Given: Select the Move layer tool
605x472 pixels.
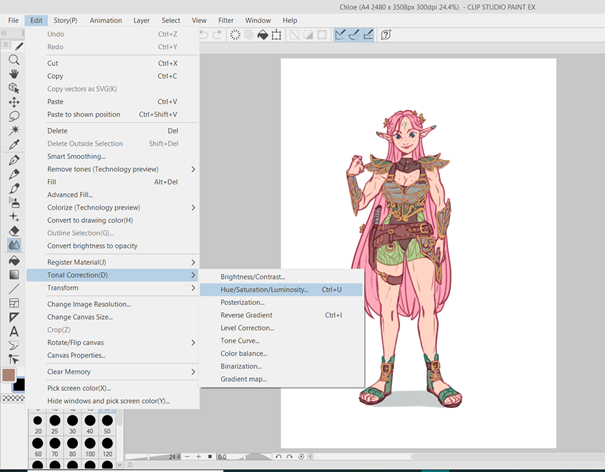Looking at the screenshot, I should coord(14,102).
